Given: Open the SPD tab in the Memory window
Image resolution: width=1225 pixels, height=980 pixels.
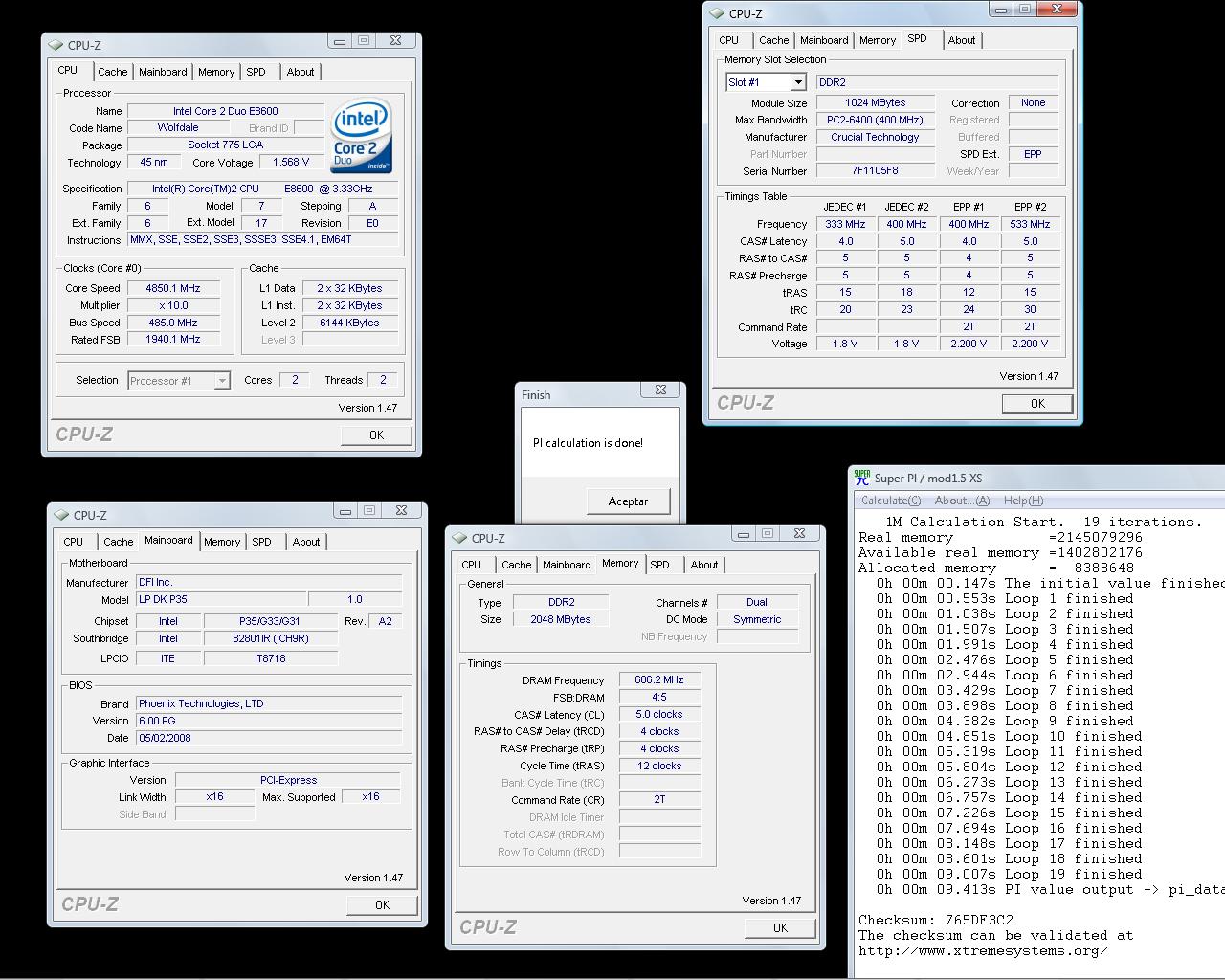Looking at the screenshot, I should click(x=659, y=565).
